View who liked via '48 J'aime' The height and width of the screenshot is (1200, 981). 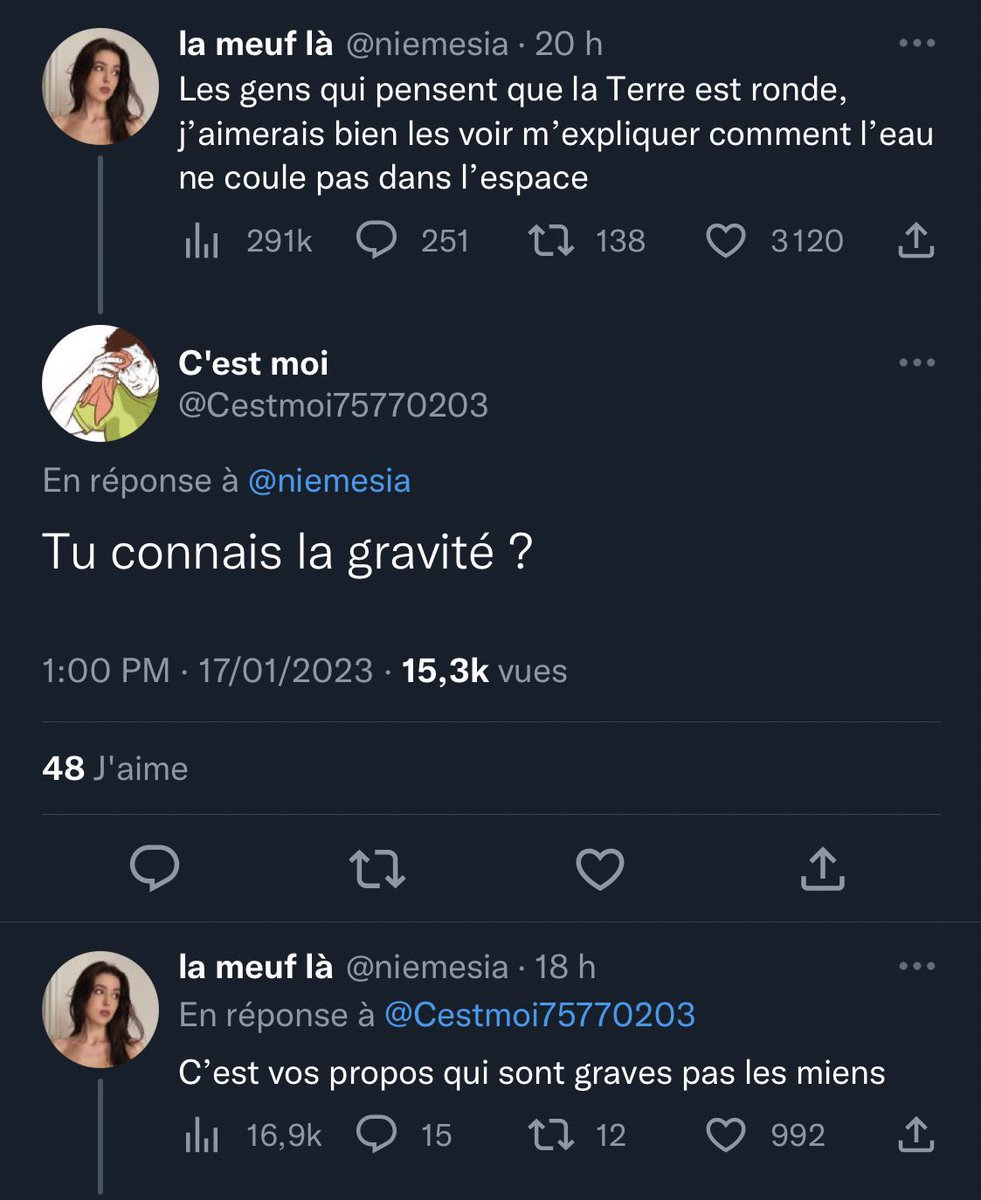click(115, 768)
